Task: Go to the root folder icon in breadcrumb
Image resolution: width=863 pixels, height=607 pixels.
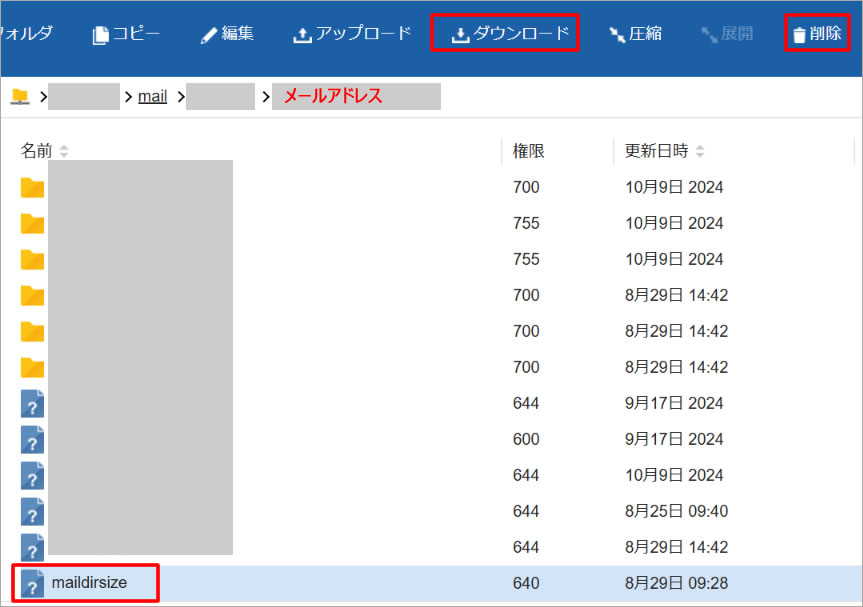Action: 20,96
